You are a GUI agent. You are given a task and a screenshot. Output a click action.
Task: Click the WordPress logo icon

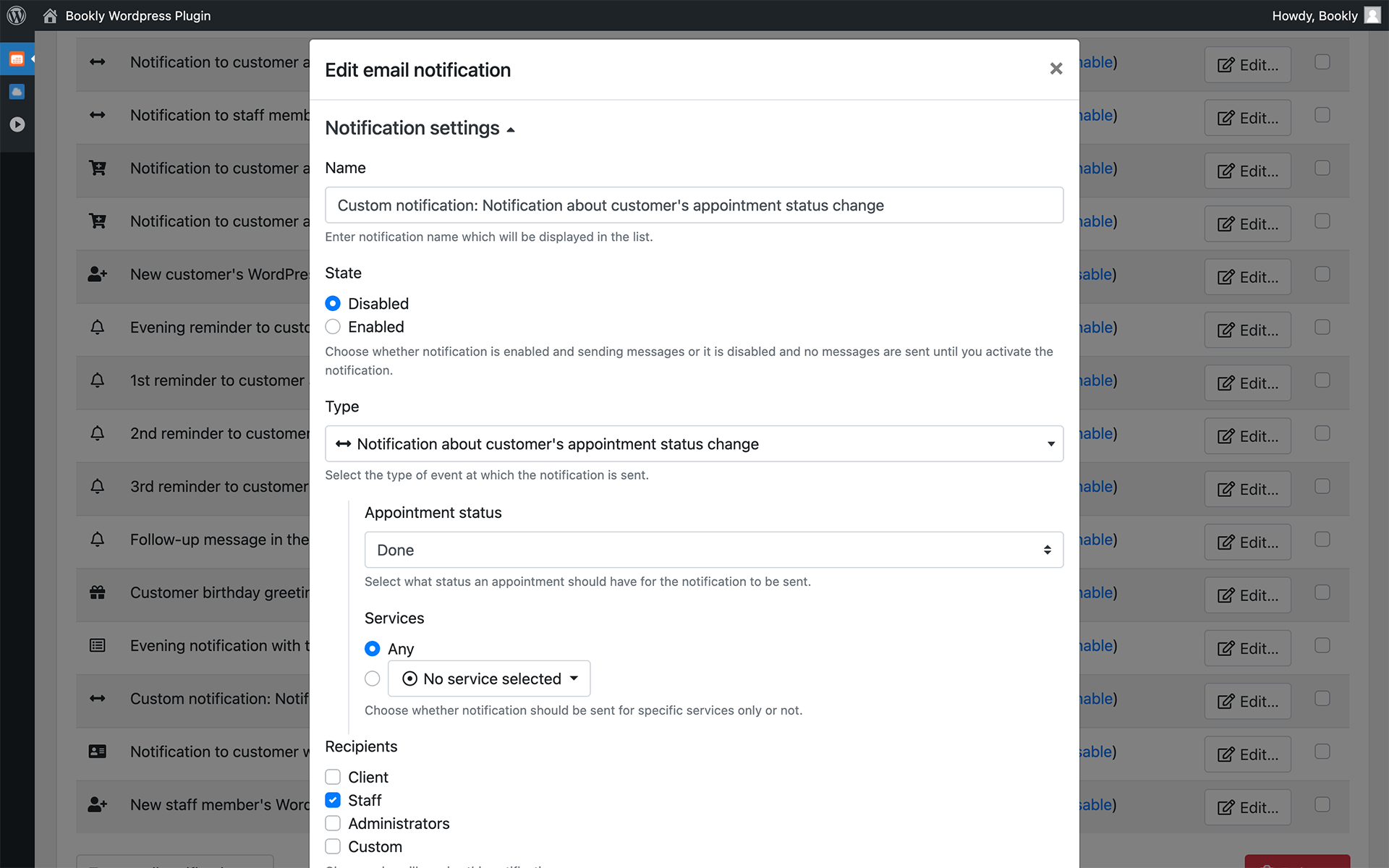(16, 15)
